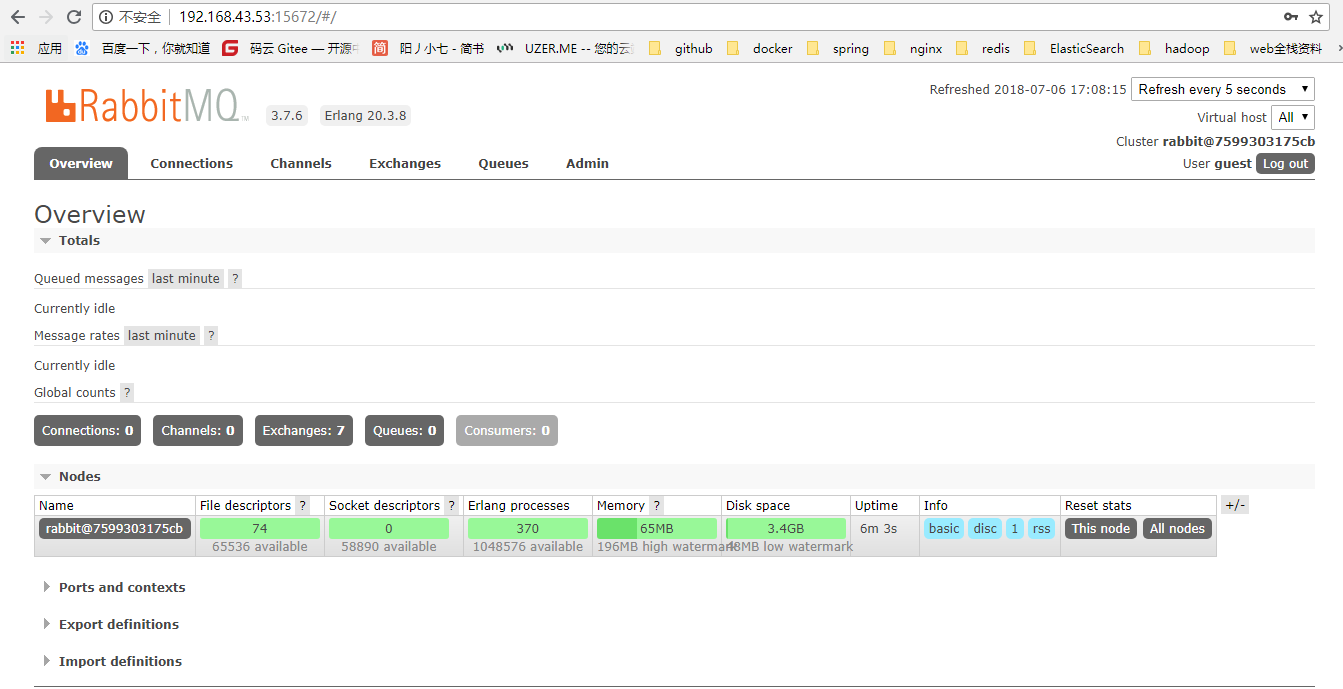Click the not-secure info icon
Image resolution: width=1343 pixels, height=689 pixels.
[107, 17]
